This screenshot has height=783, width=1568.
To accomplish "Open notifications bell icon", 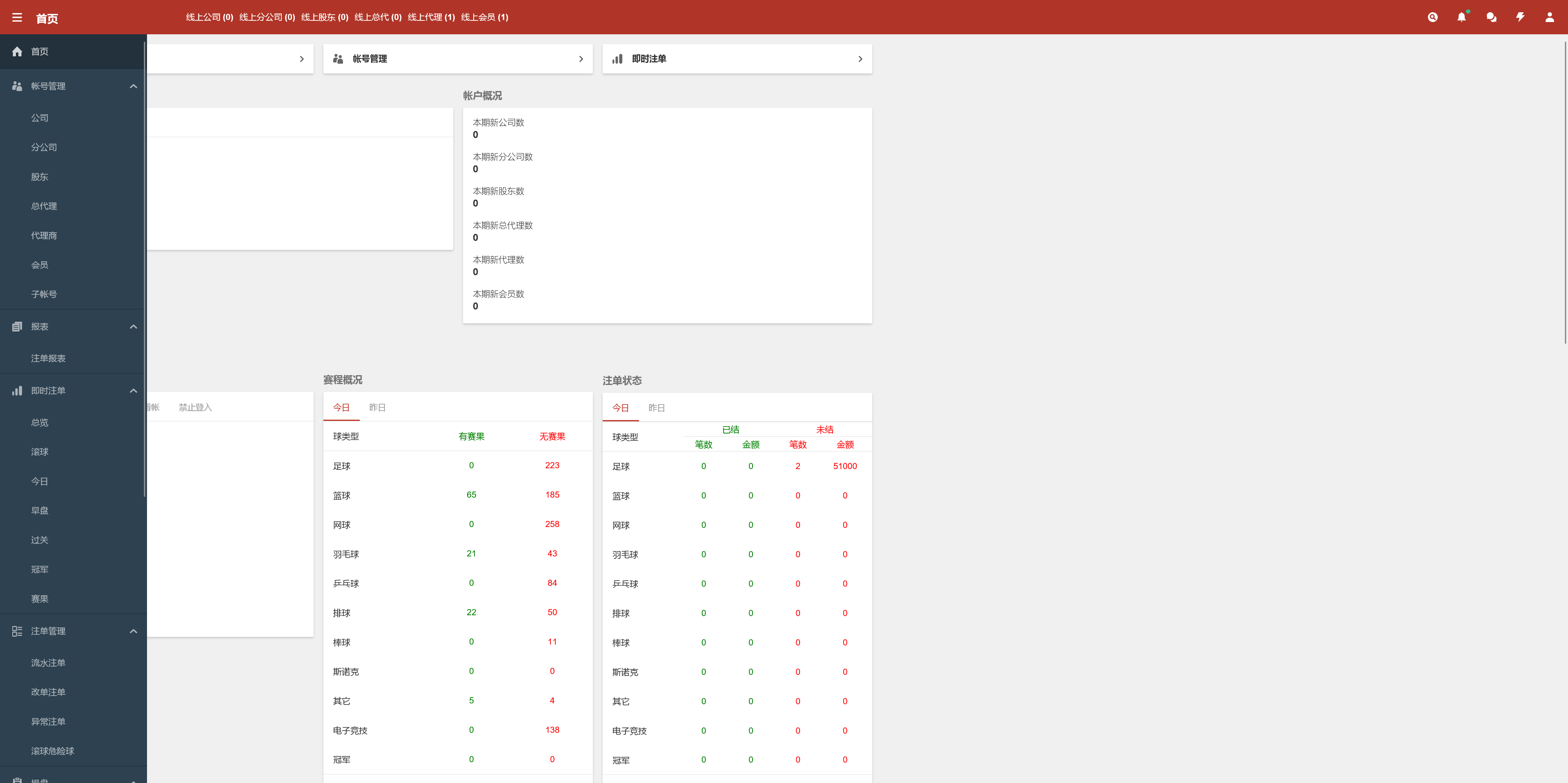I will click(1461, 17).
